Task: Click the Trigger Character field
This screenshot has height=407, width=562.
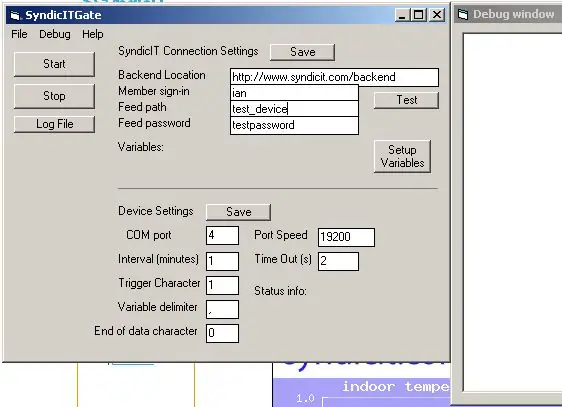Action: coord(222,286)
